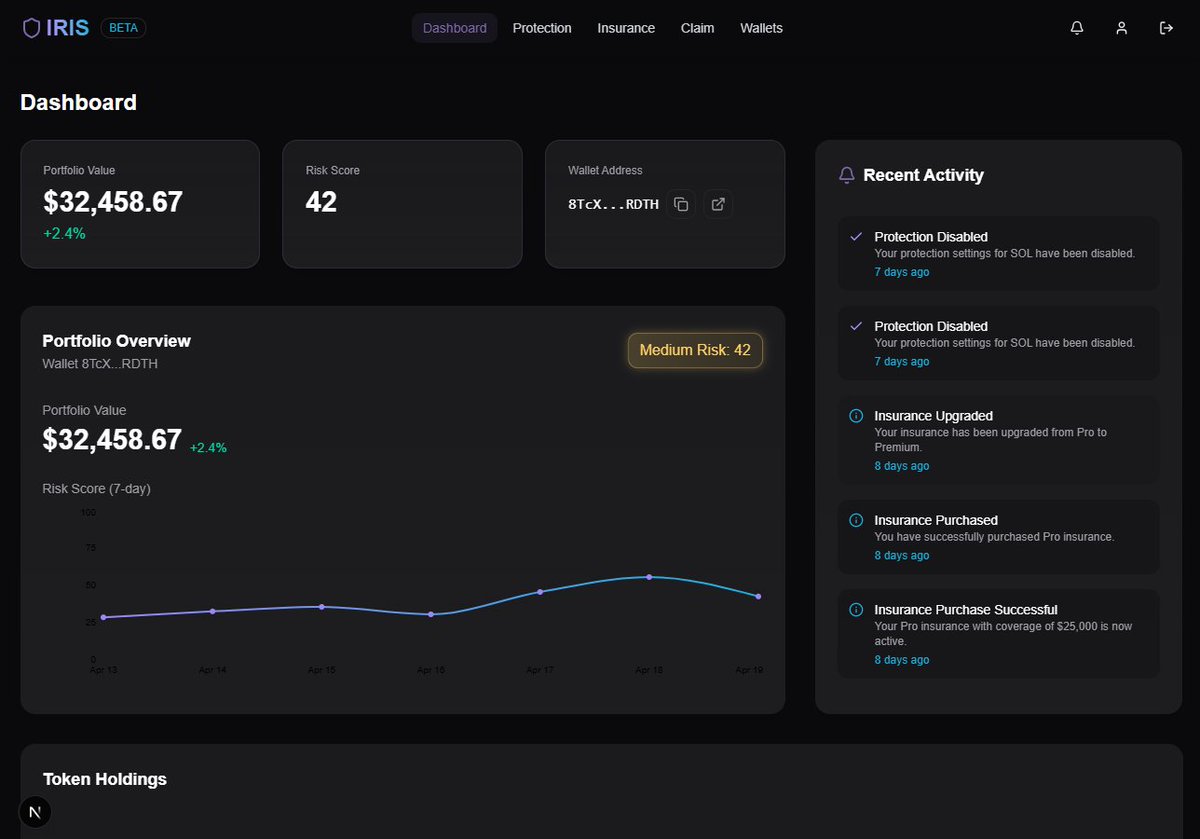Viewport: 1200px width, 839px height.
Task: Click the Token Holdings heading
Action: (105, 779)
